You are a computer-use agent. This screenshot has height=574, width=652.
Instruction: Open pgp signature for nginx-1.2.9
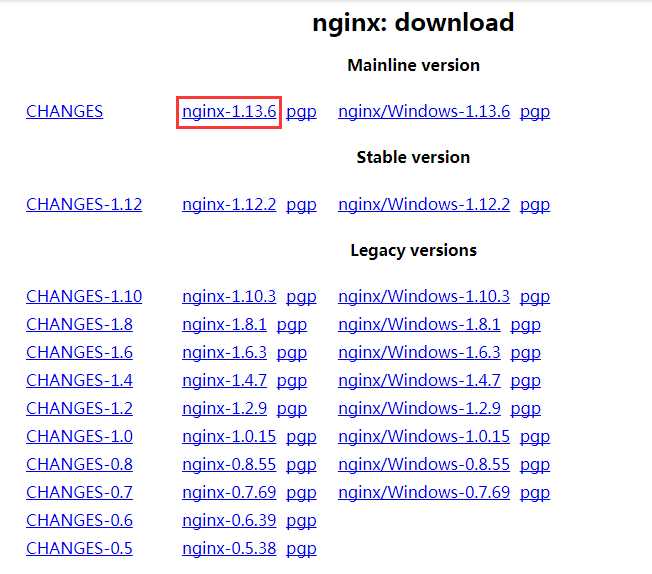tap(292, 409)
